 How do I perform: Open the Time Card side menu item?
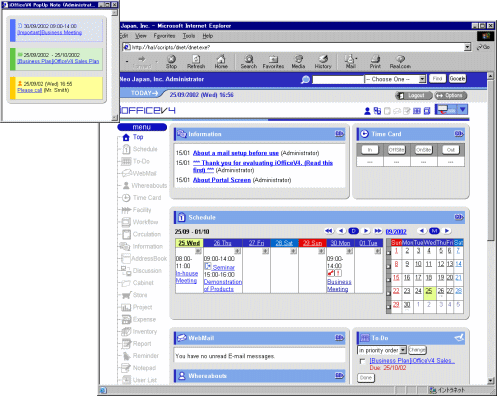tap(141, 198)
